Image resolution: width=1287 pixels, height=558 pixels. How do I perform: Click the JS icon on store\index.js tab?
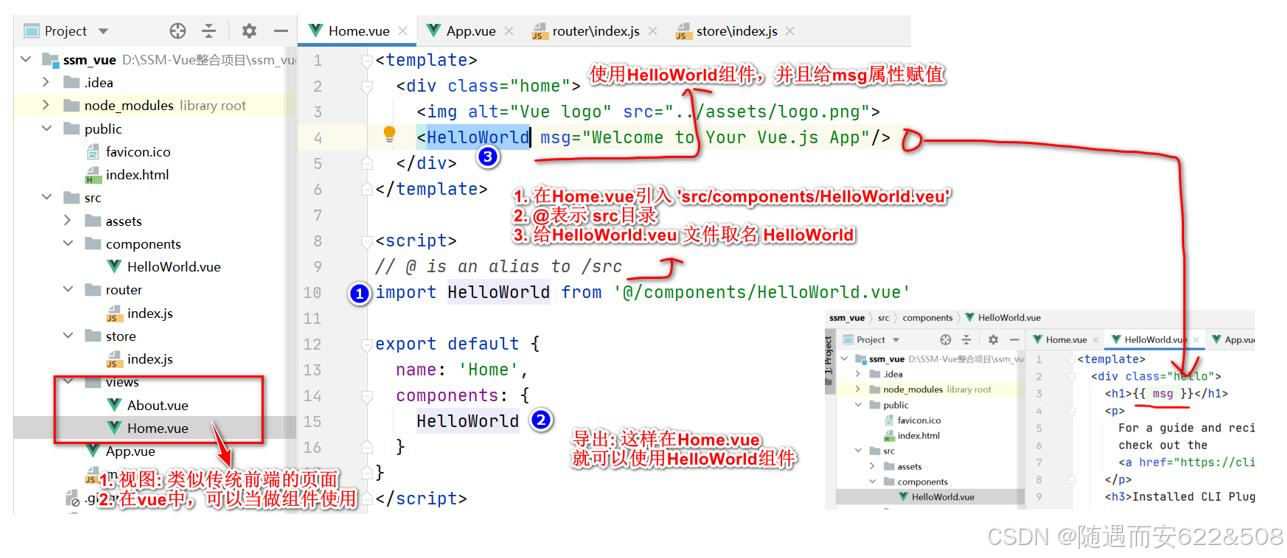point(683,32)
